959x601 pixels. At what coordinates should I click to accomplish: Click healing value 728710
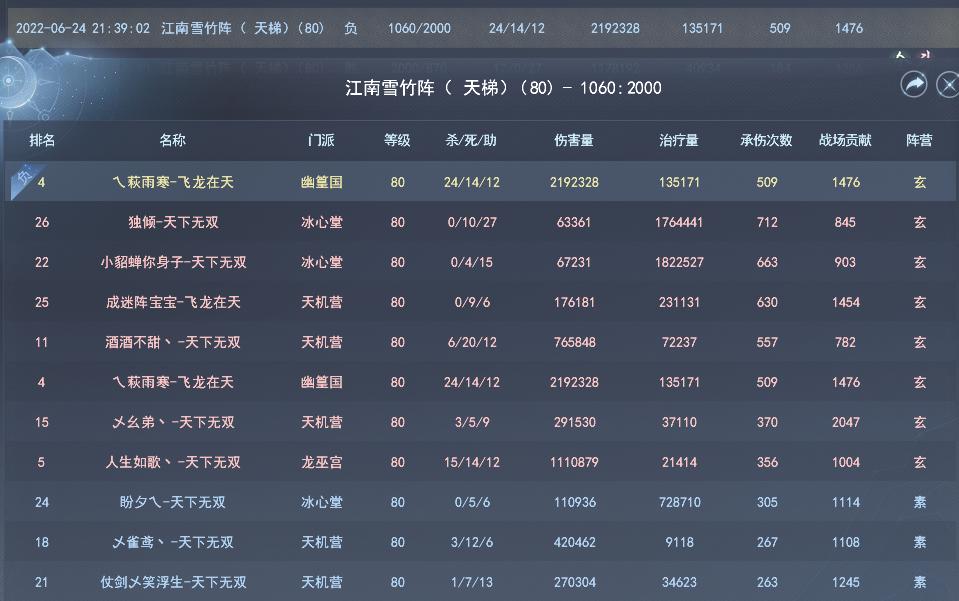point(679,503)
